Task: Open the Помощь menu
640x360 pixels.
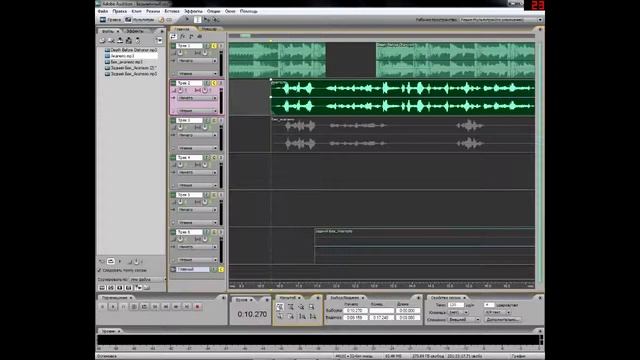Action: click(249, 11)
